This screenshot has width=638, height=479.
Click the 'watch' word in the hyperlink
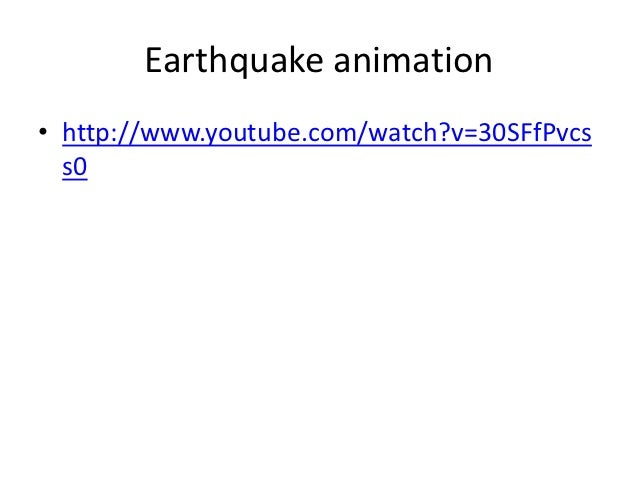point(404,133)
